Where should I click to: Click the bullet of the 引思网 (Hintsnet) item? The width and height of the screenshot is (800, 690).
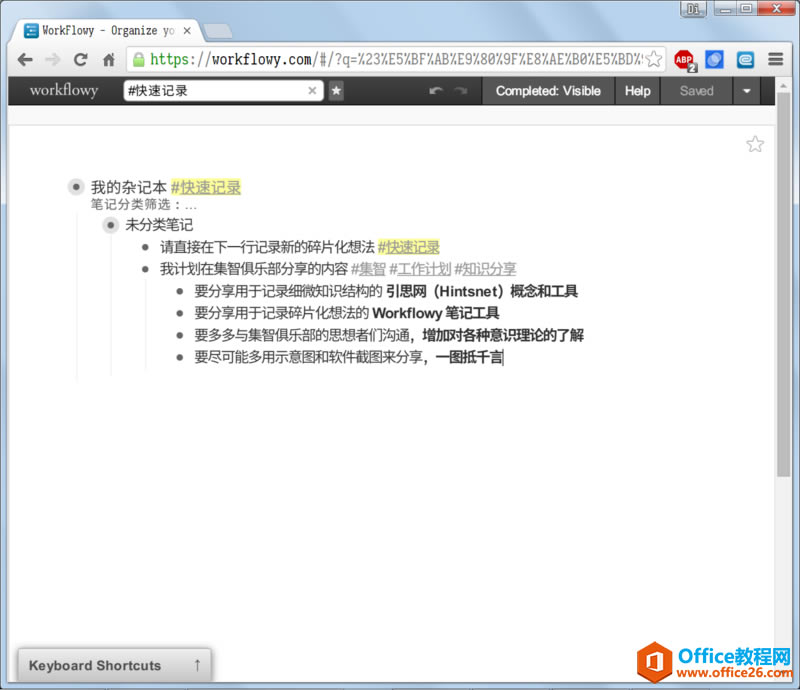[180, 291]
